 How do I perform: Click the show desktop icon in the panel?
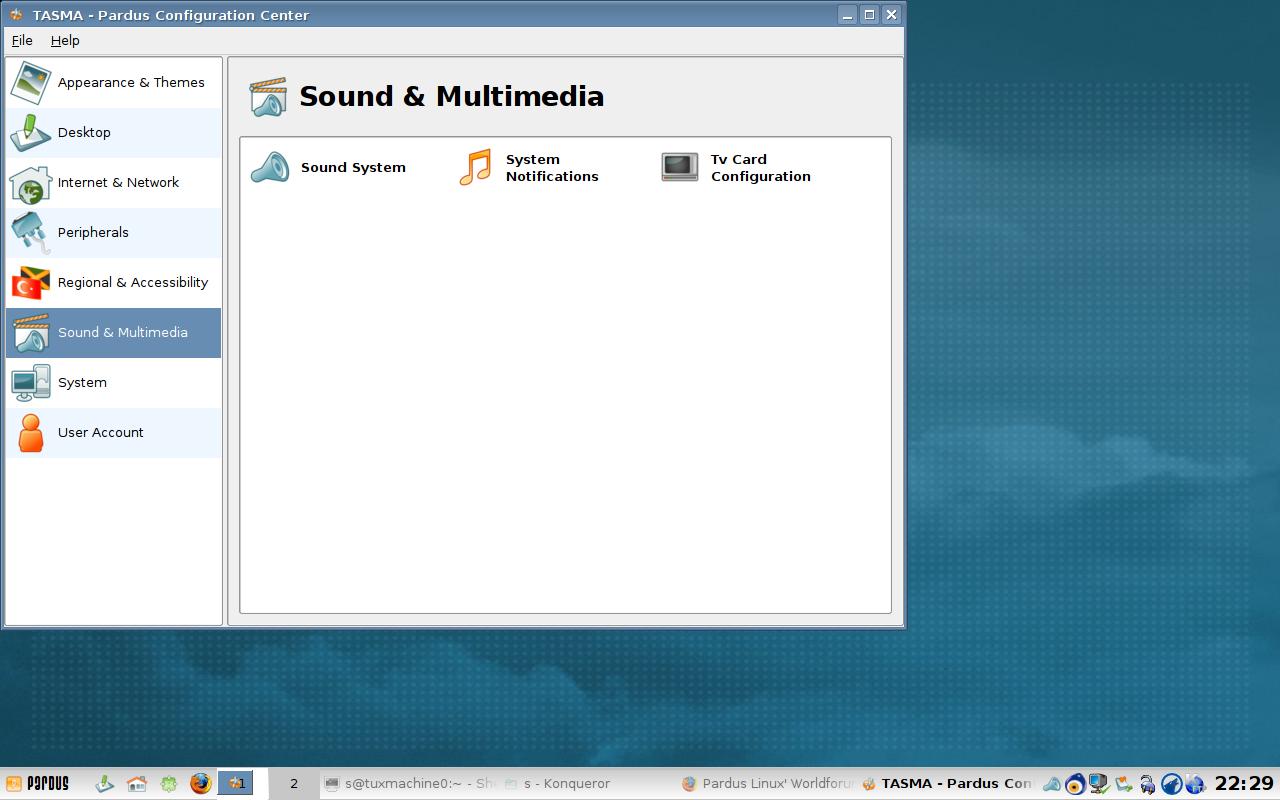pyautogui.click(x=105, y=784)
